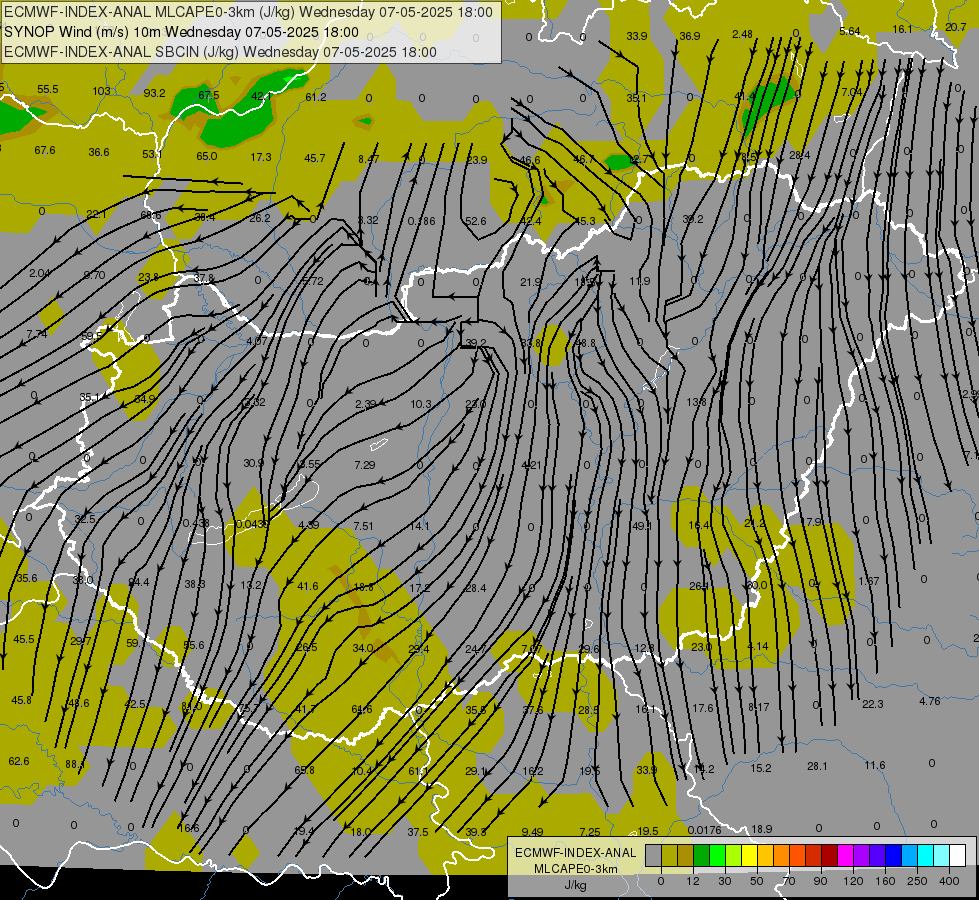Click the pale cyan swatch before 400
Screen dimensions: 979x900
(x=942, y=855)
